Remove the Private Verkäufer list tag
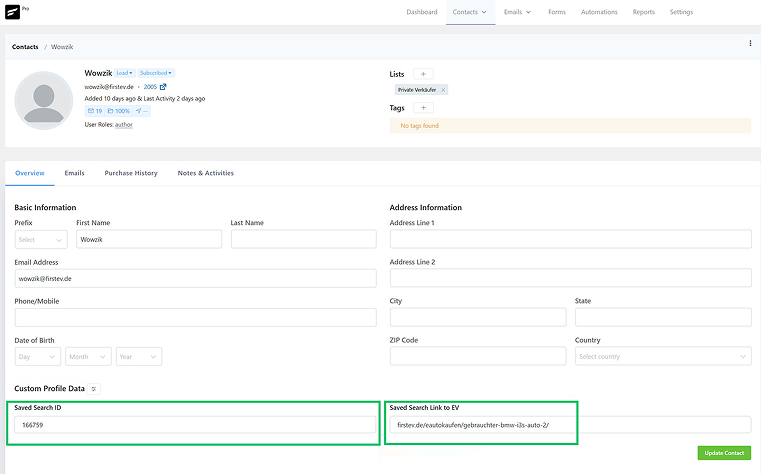Screen dimensions: 761x474 point(443,90)
